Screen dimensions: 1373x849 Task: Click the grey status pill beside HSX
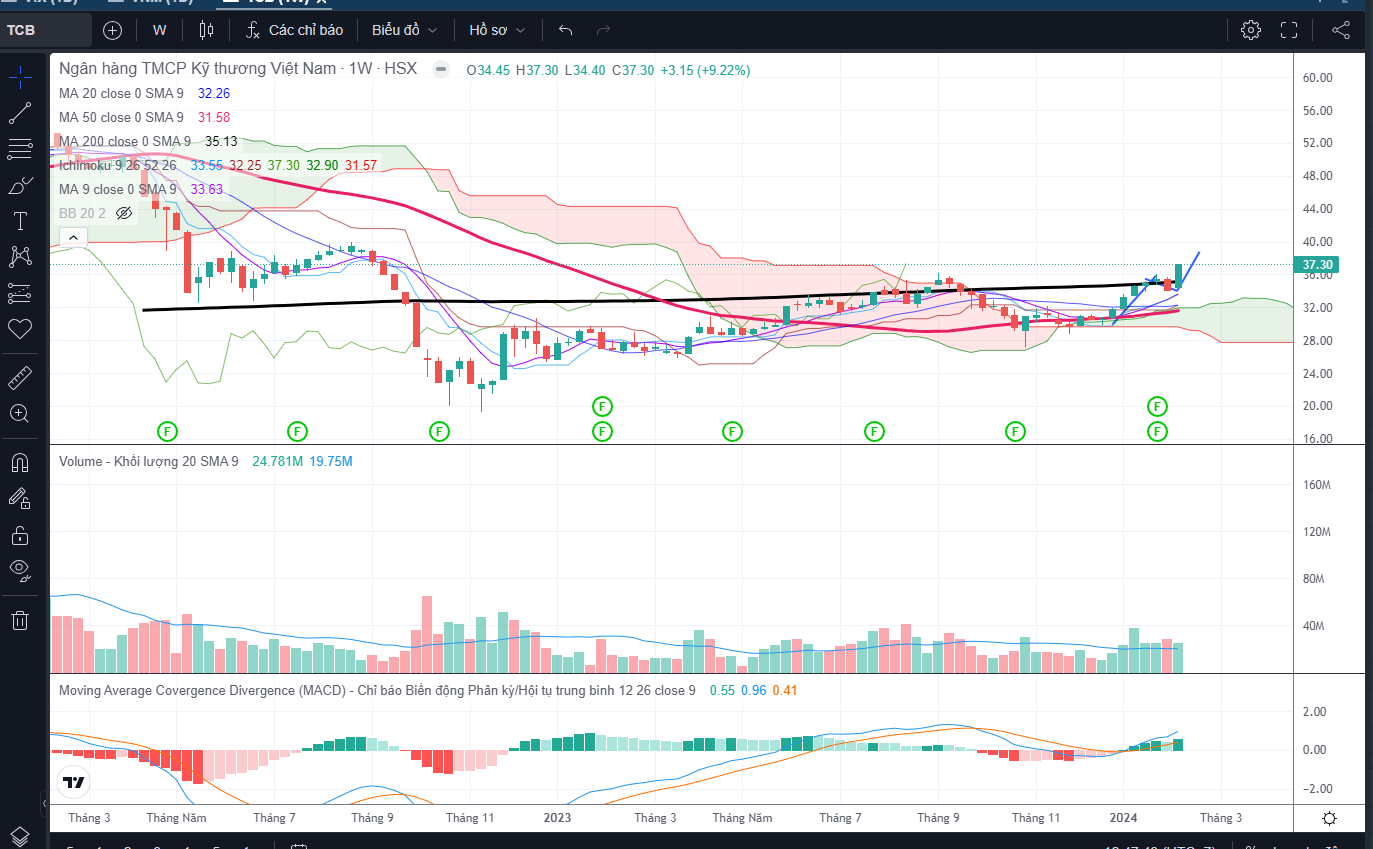(439, 69)
